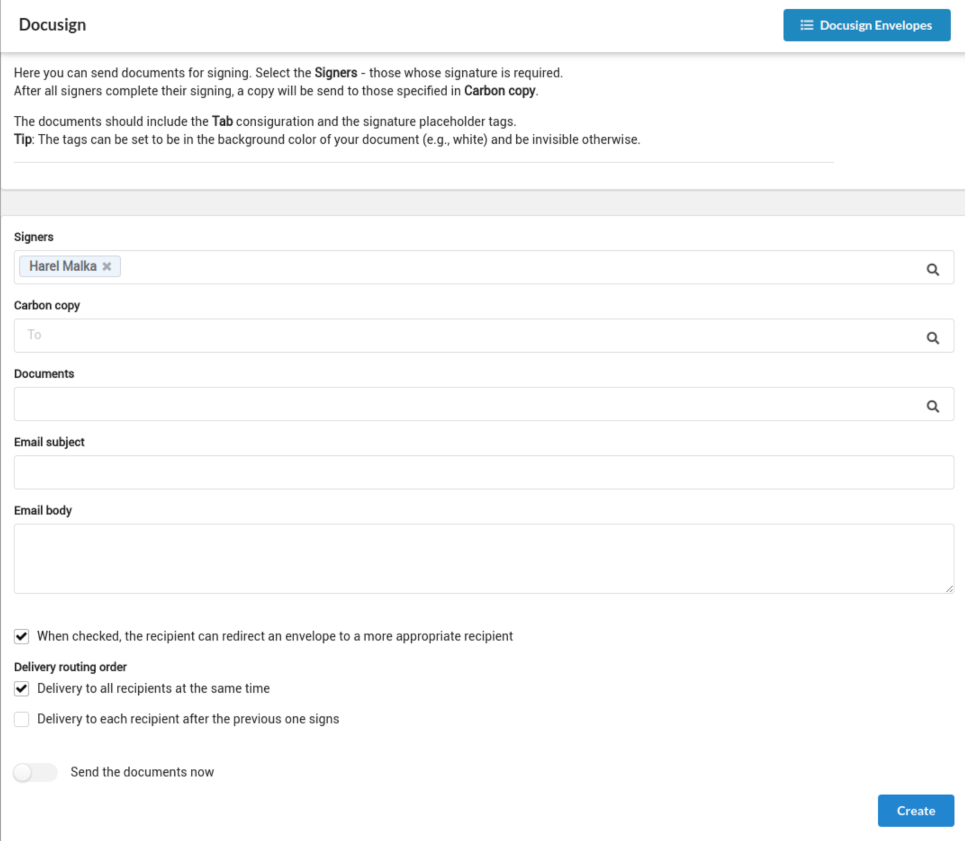
Task: Click the search icon in Signers field
Action: [x=932, y=269]
